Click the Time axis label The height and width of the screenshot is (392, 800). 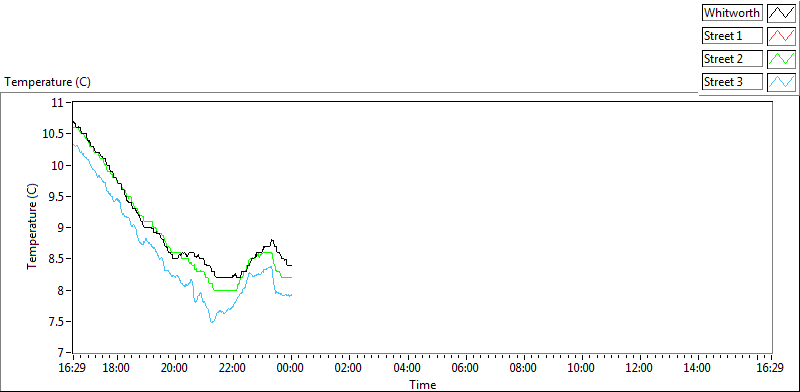(422, 384)
